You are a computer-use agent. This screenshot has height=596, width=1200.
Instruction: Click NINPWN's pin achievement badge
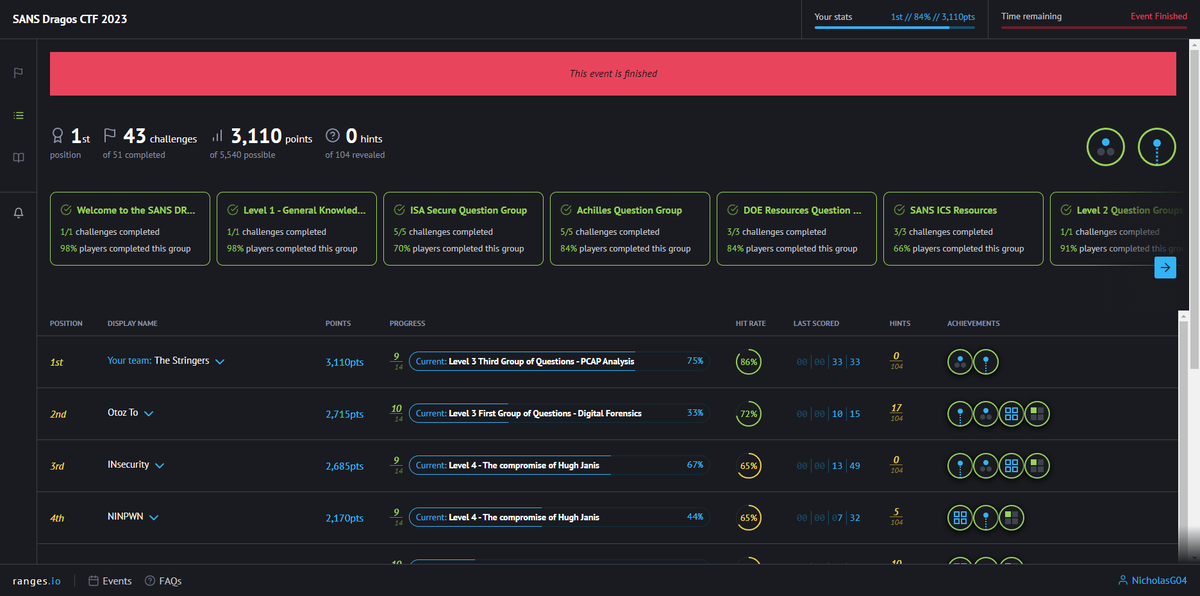click(986, 517)
